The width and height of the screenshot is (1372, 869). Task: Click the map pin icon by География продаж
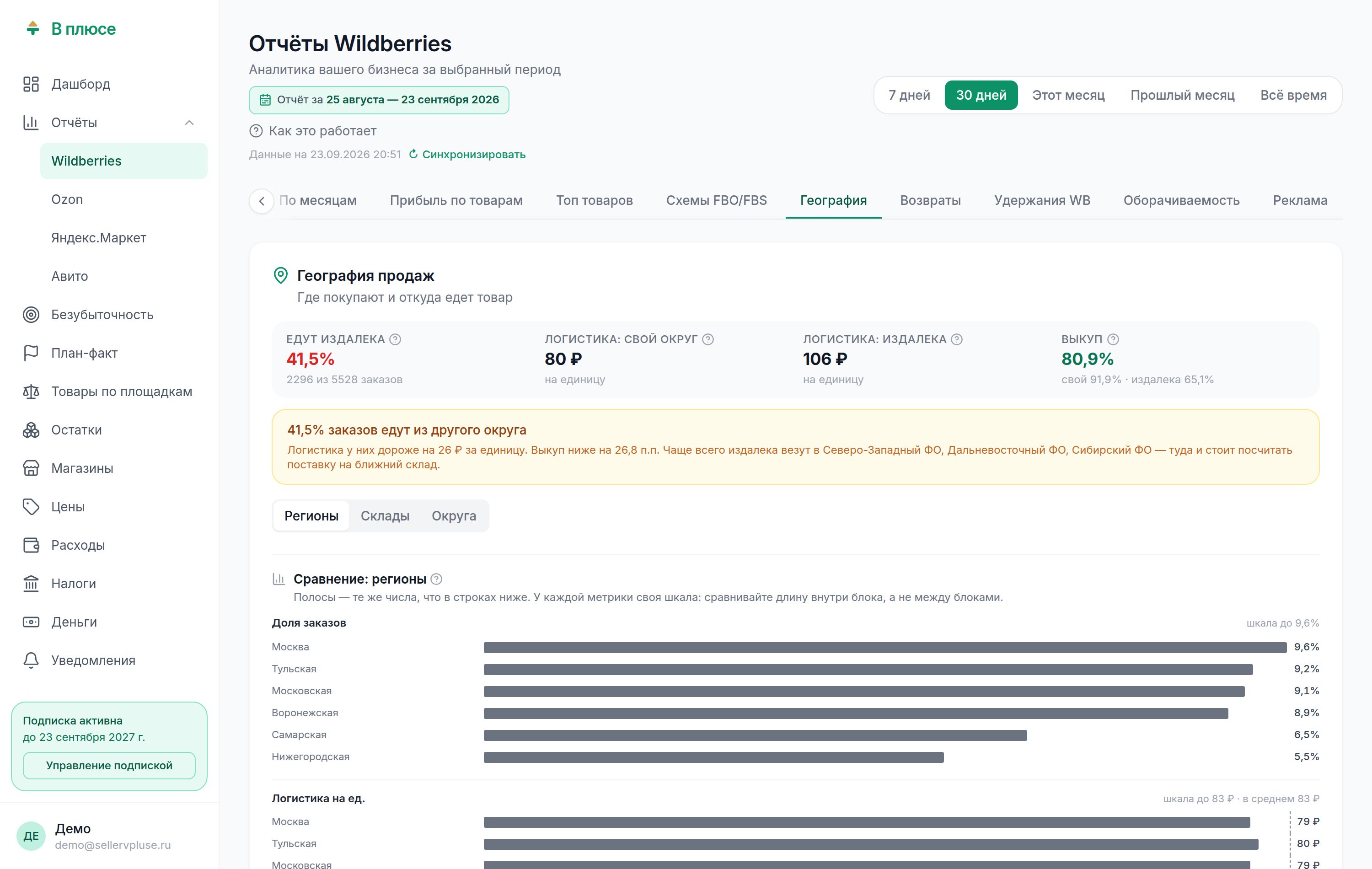[x=280, y=276]
